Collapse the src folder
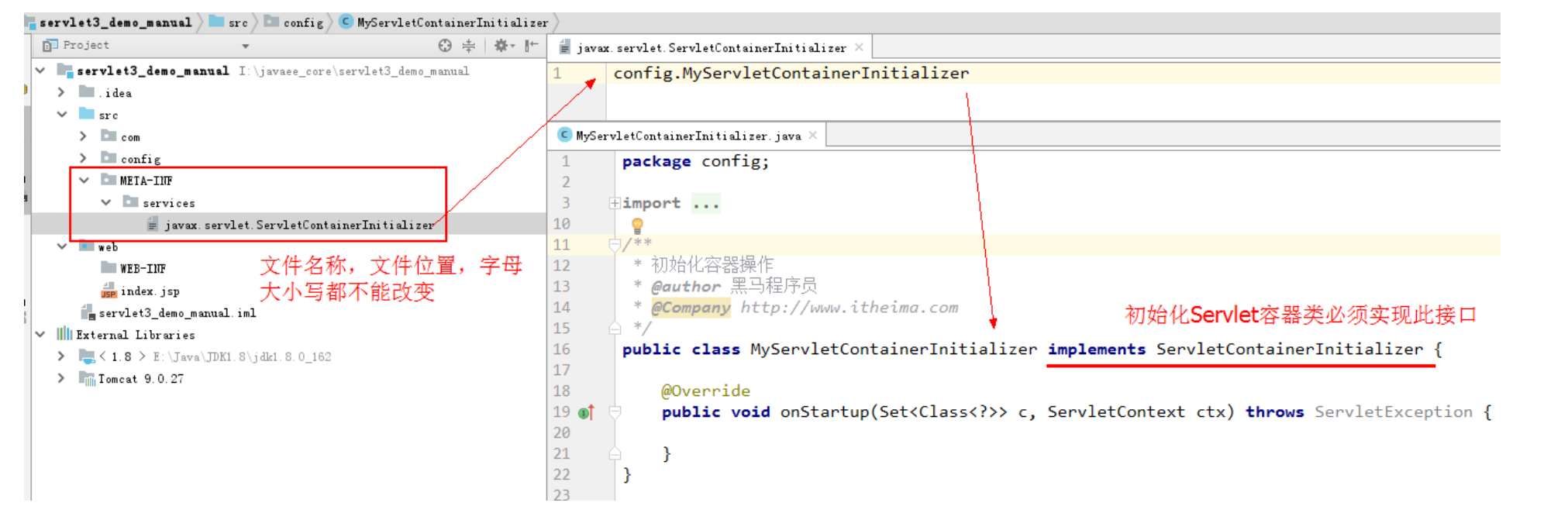Screen dimensions: 1568x520 (62, 115)
